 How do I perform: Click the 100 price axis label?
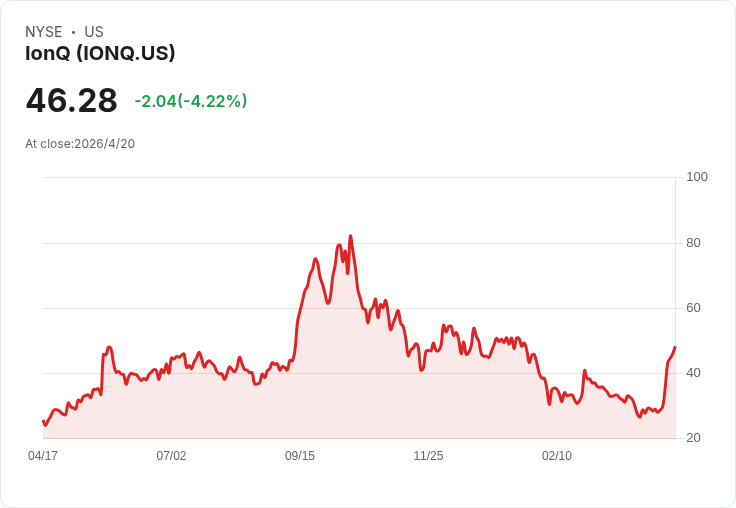click(x=697, y=177)
